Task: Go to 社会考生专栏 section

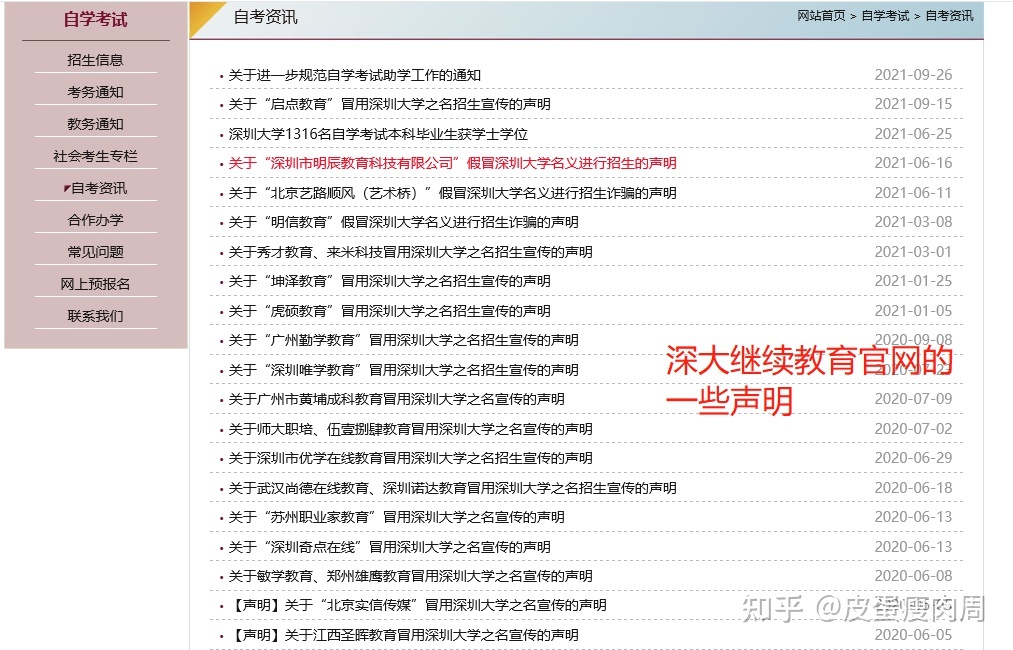Action: click(x=95, y=156)
